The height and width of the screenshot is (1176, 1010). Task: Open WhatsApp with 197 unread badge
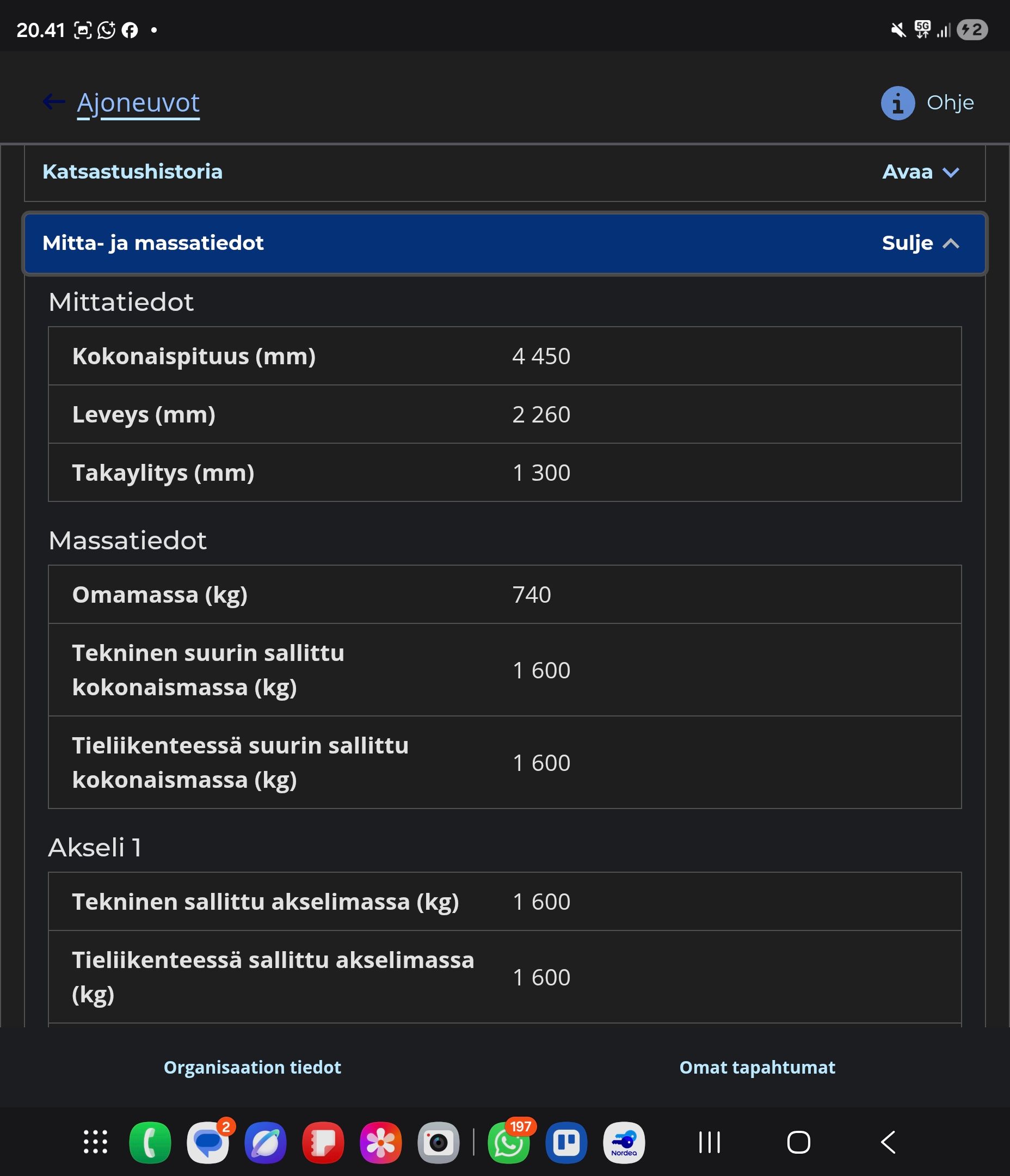click(509, 1142)
